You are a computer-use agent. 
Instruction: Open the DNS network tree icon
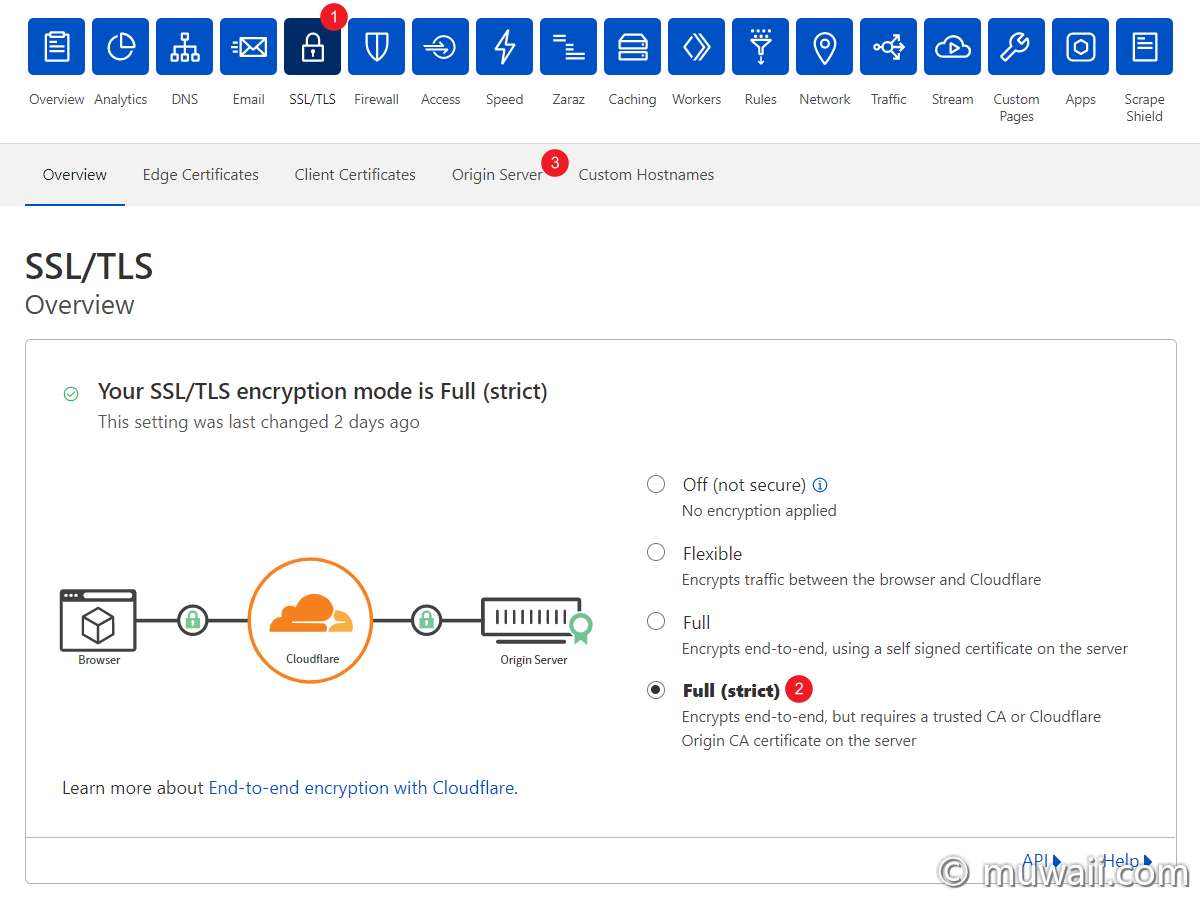tap(185, 47)
